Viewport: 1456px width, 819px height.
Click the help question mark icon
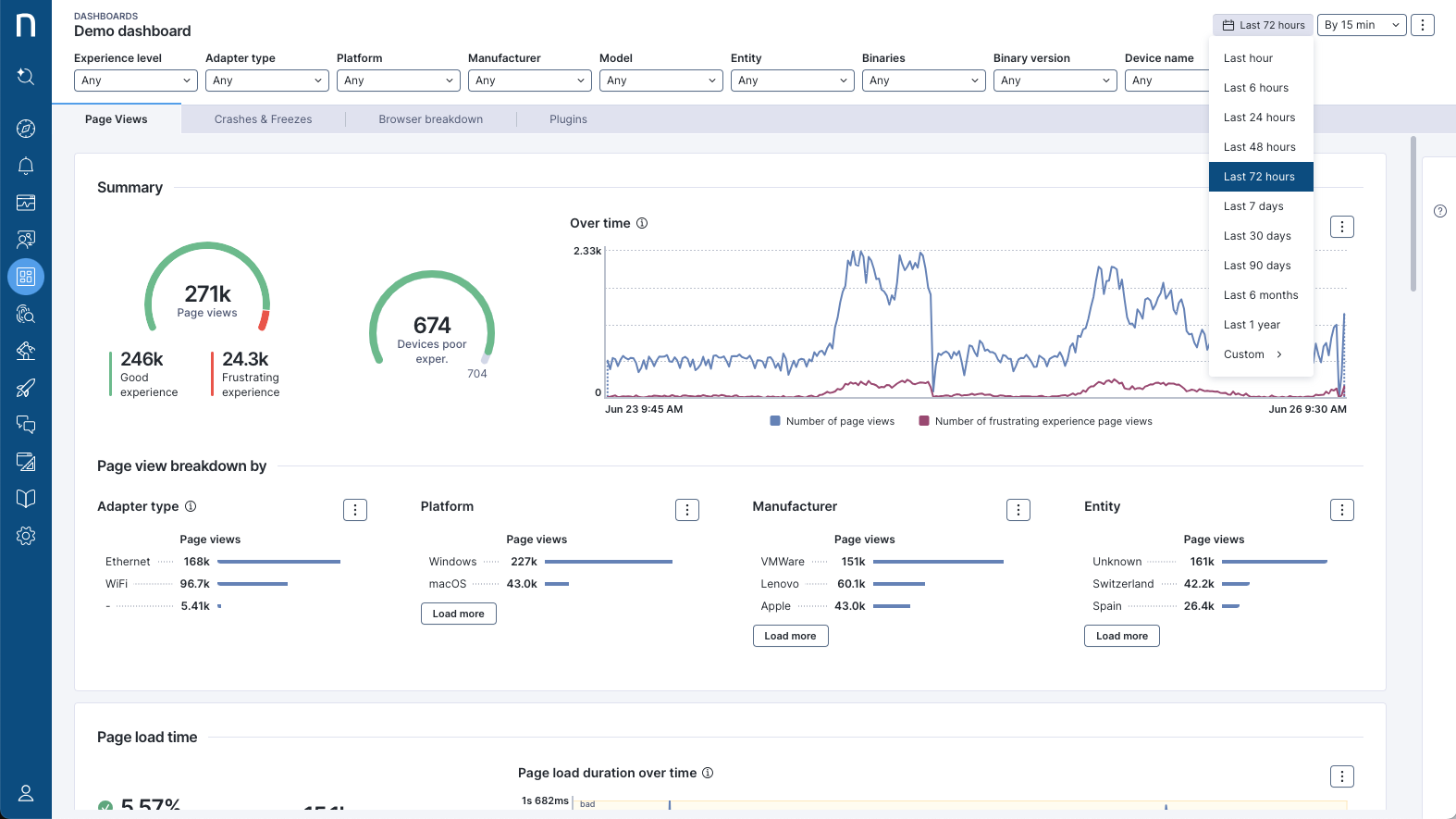point(1439,211)
